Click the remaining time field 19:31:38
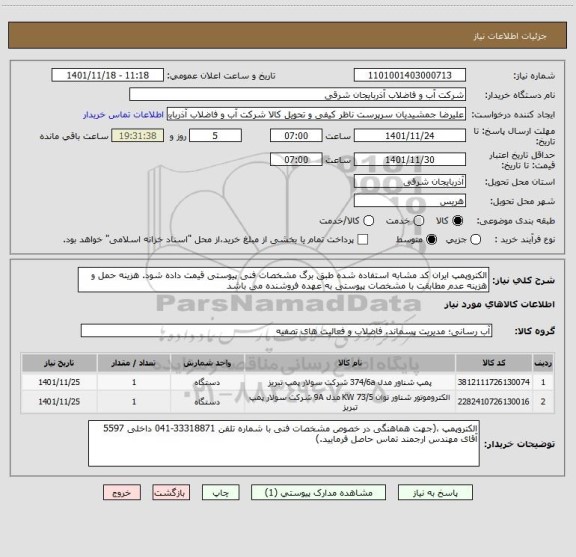 coord(138,136)
